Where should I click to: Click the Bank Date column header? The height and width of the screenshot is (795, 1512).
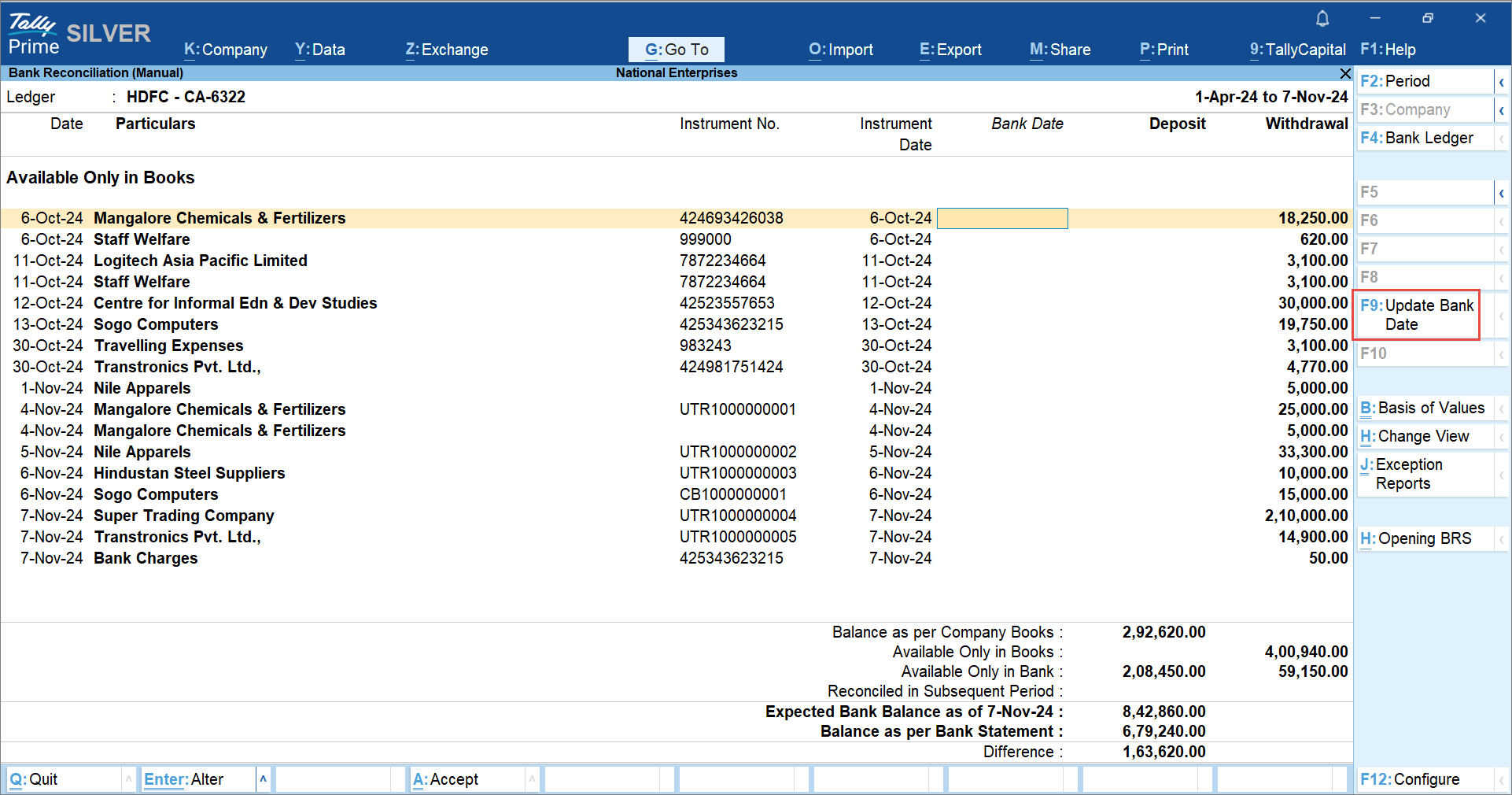pyautogui.click(x=1027, y=124)
